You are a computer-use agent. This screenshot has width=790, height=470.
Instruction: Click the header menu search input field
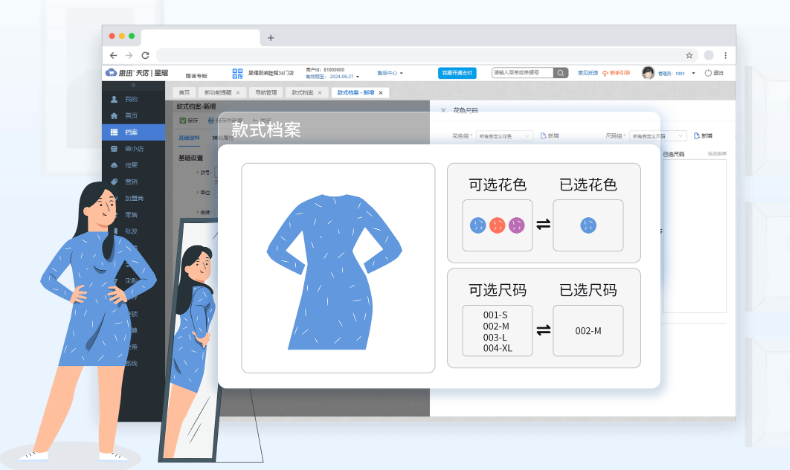click(522, 73)
